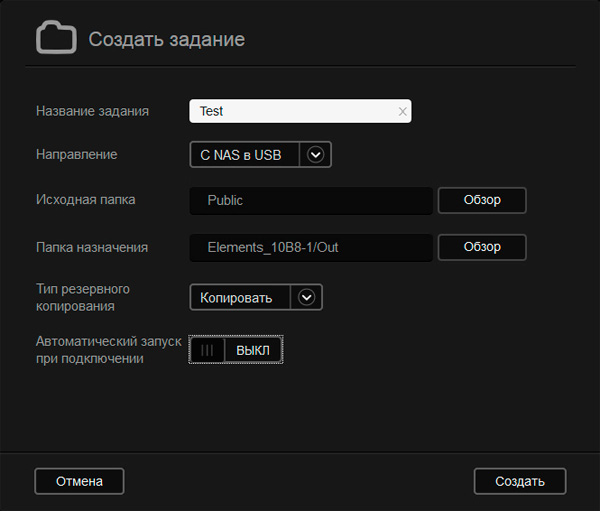This screenshot has height=511, width=600.
Task: Click the source folder field showing Public
Action: click(311, 200)
